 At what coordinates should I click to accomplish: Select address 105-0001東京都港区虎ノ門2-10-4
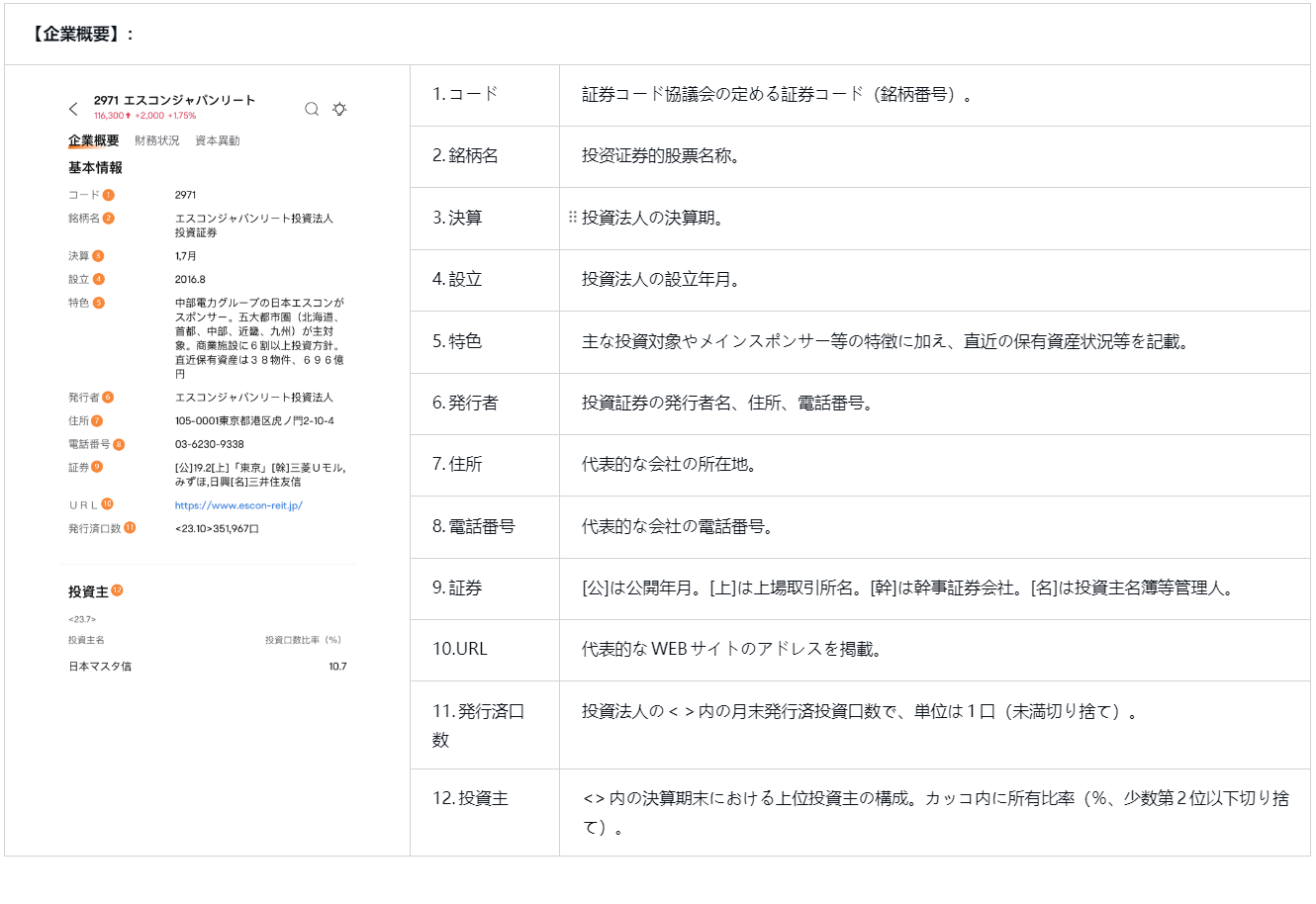pos(254,421)
